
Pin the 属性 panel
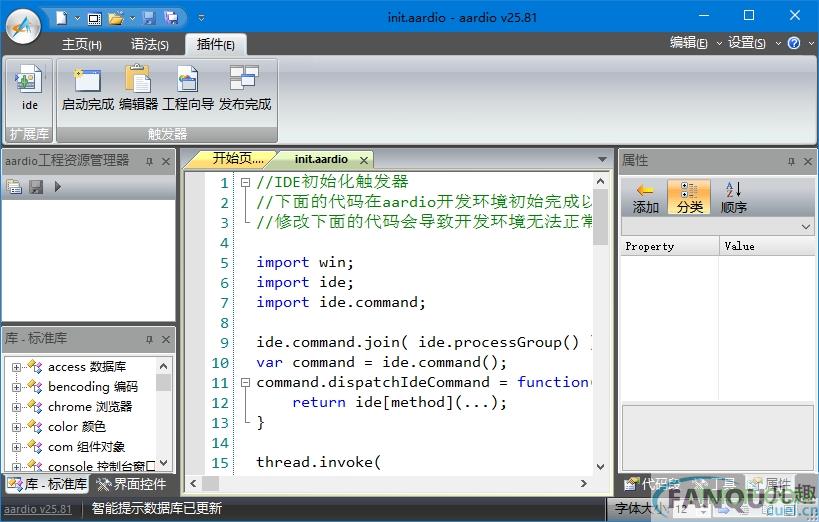(791, 161)
